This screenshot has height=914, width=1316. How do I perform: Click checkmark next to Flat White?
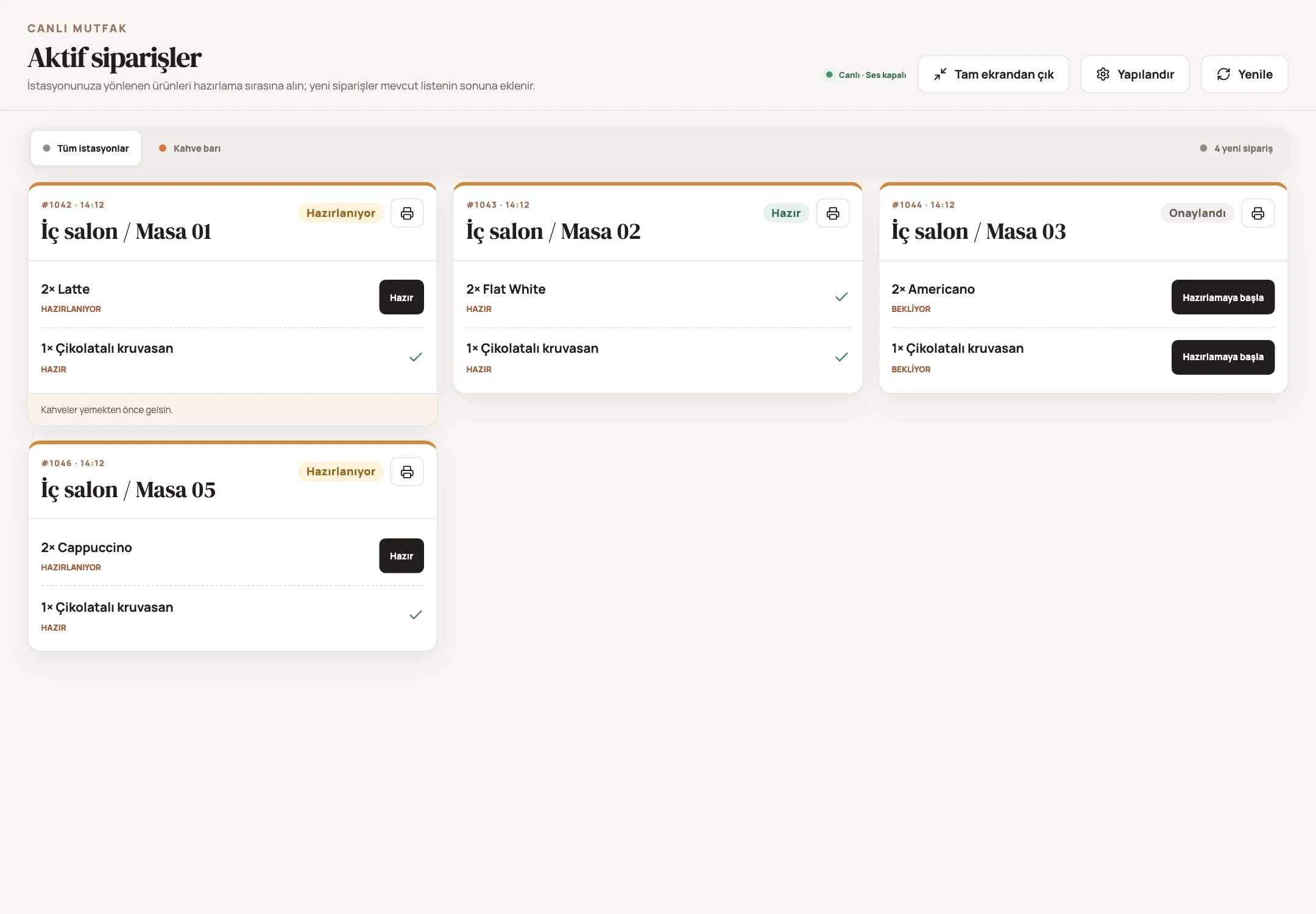click(x=841, y=297)
